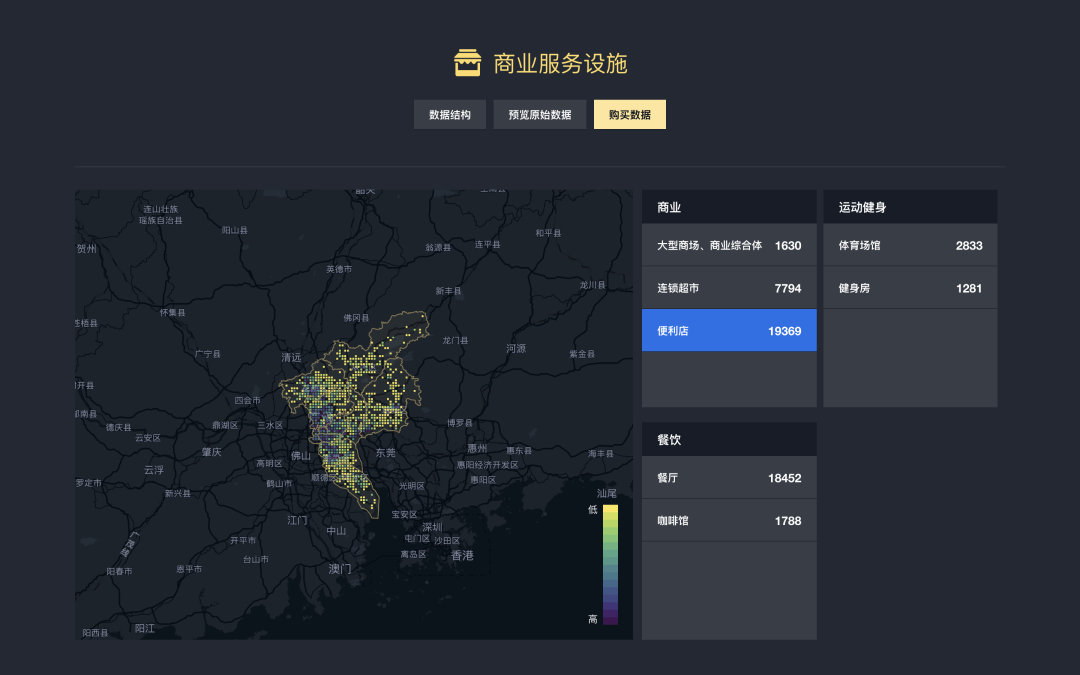Click the 佛冈县 label on map
Screen dimensions: 1080x675
356,318
